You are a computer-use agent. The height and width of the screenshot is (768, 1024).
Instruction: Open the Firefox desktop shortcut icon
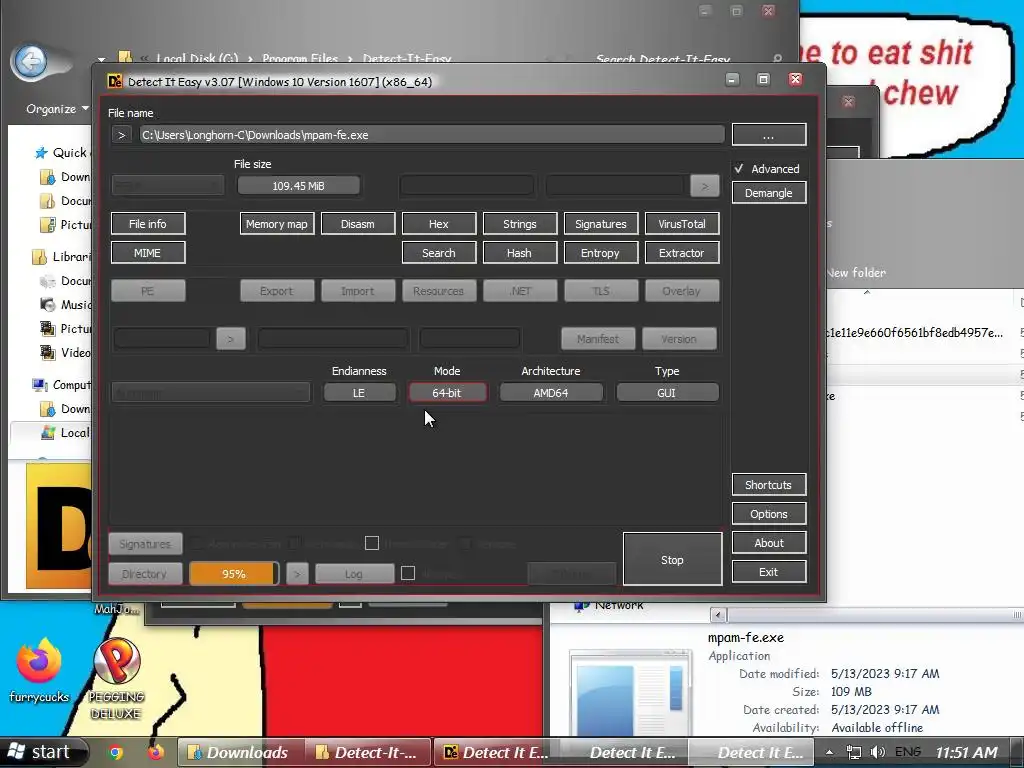point(39,661)
